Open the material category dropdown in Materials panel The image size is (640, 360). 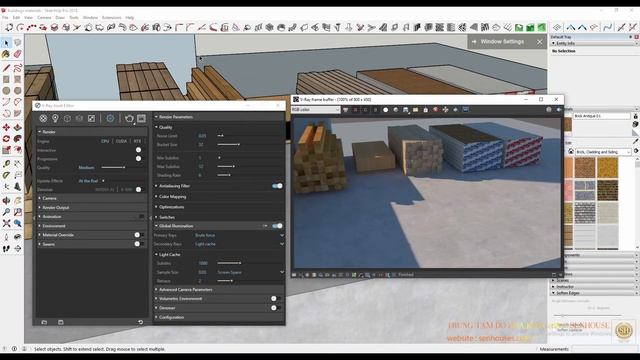603,152
